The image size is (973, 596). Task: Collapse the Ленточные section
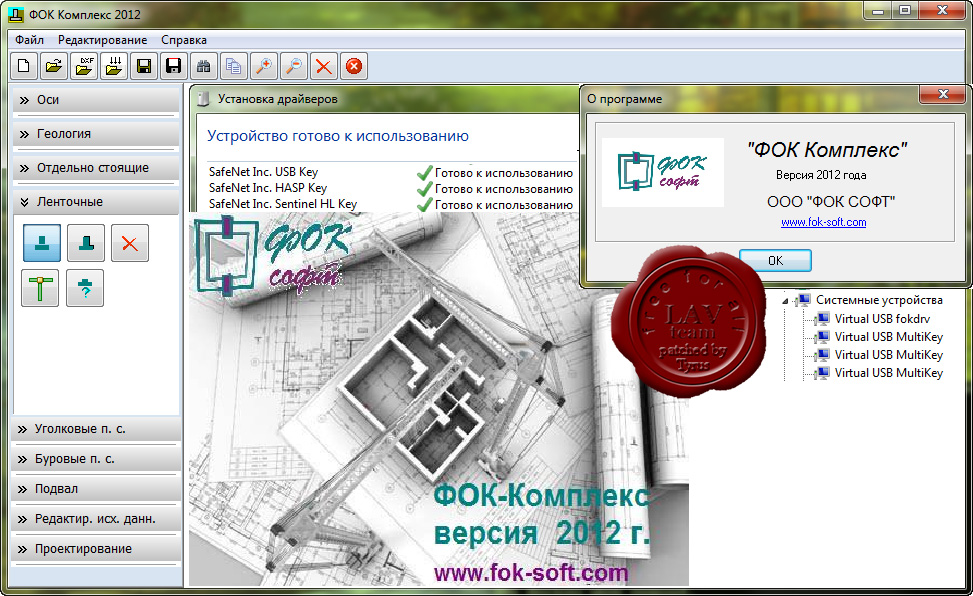tap(96, 202)
